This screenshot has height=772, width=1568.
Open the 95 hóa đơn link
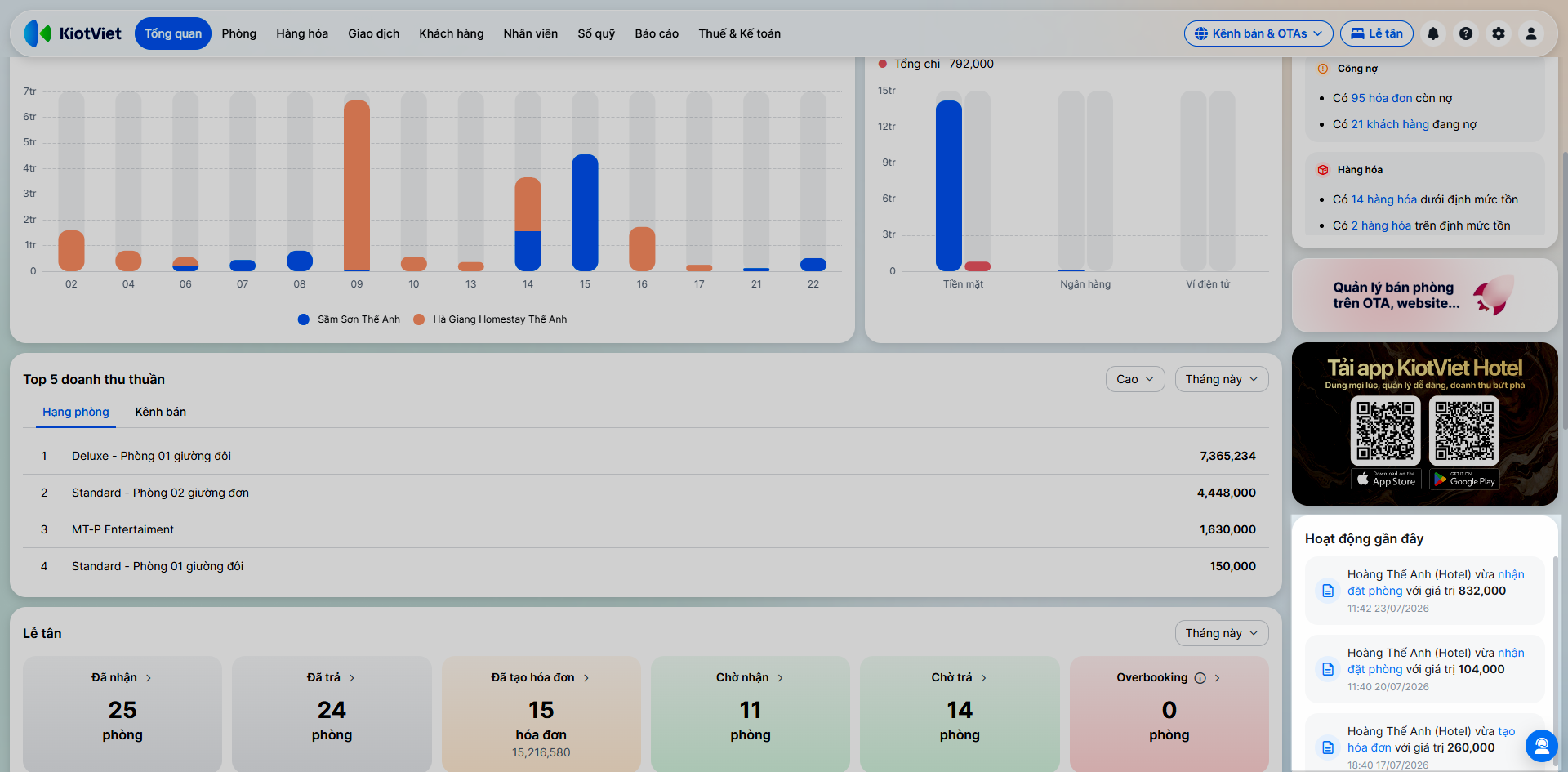pyautogui.click(x=1382, y=98)
